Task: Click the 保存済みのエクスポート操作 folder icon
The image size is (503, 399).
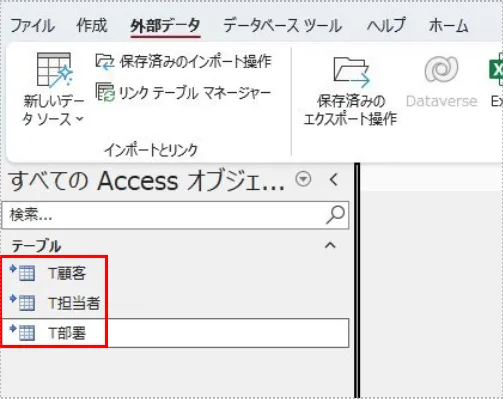Action: pyautogui.click(x=351, y=72)
